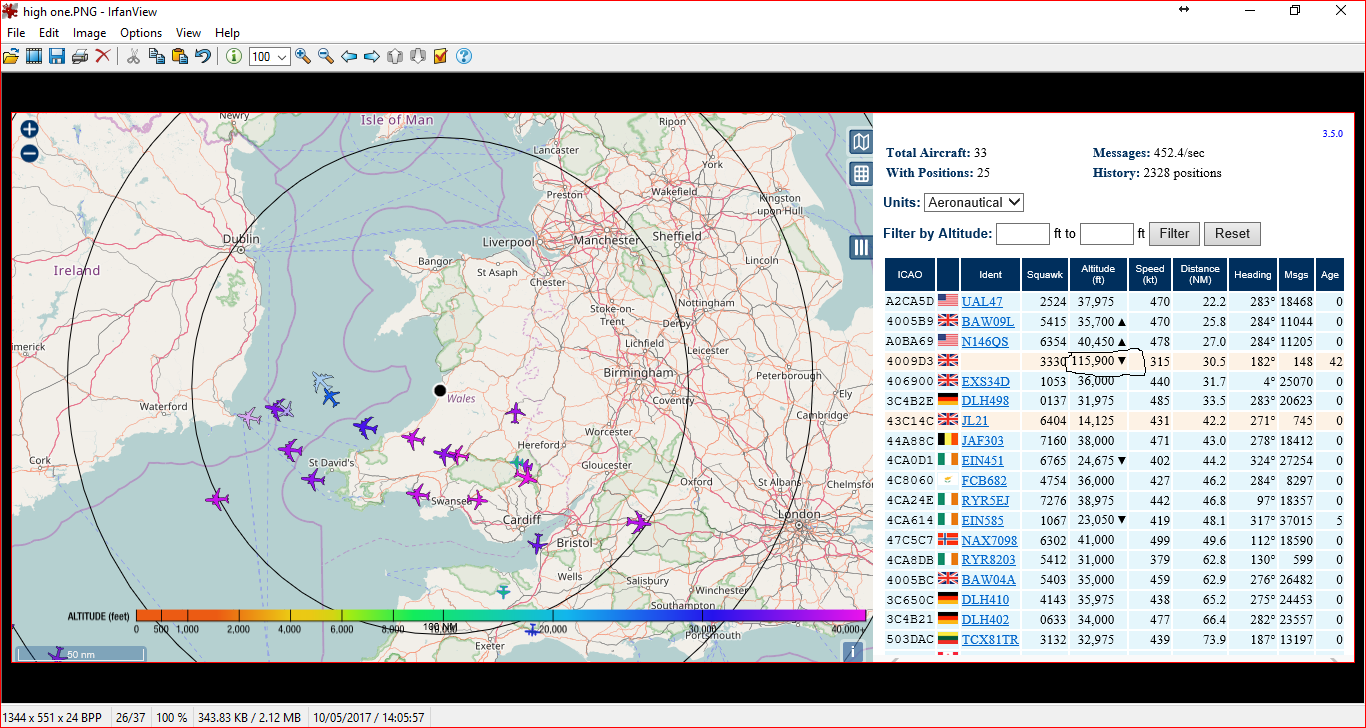Click the grid icon on the map edge

[x=860, y=174]
